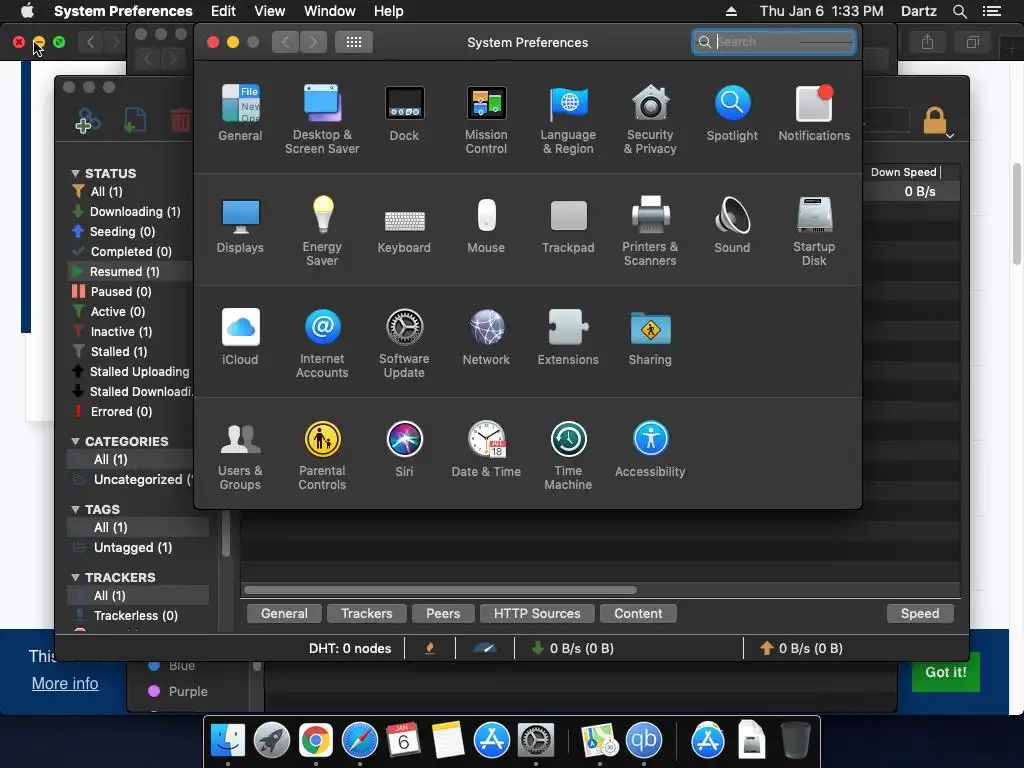Collapse the TRACKERS section in qBittorrent
Viewport: 1024px width, 768px height.
point(75,577)
